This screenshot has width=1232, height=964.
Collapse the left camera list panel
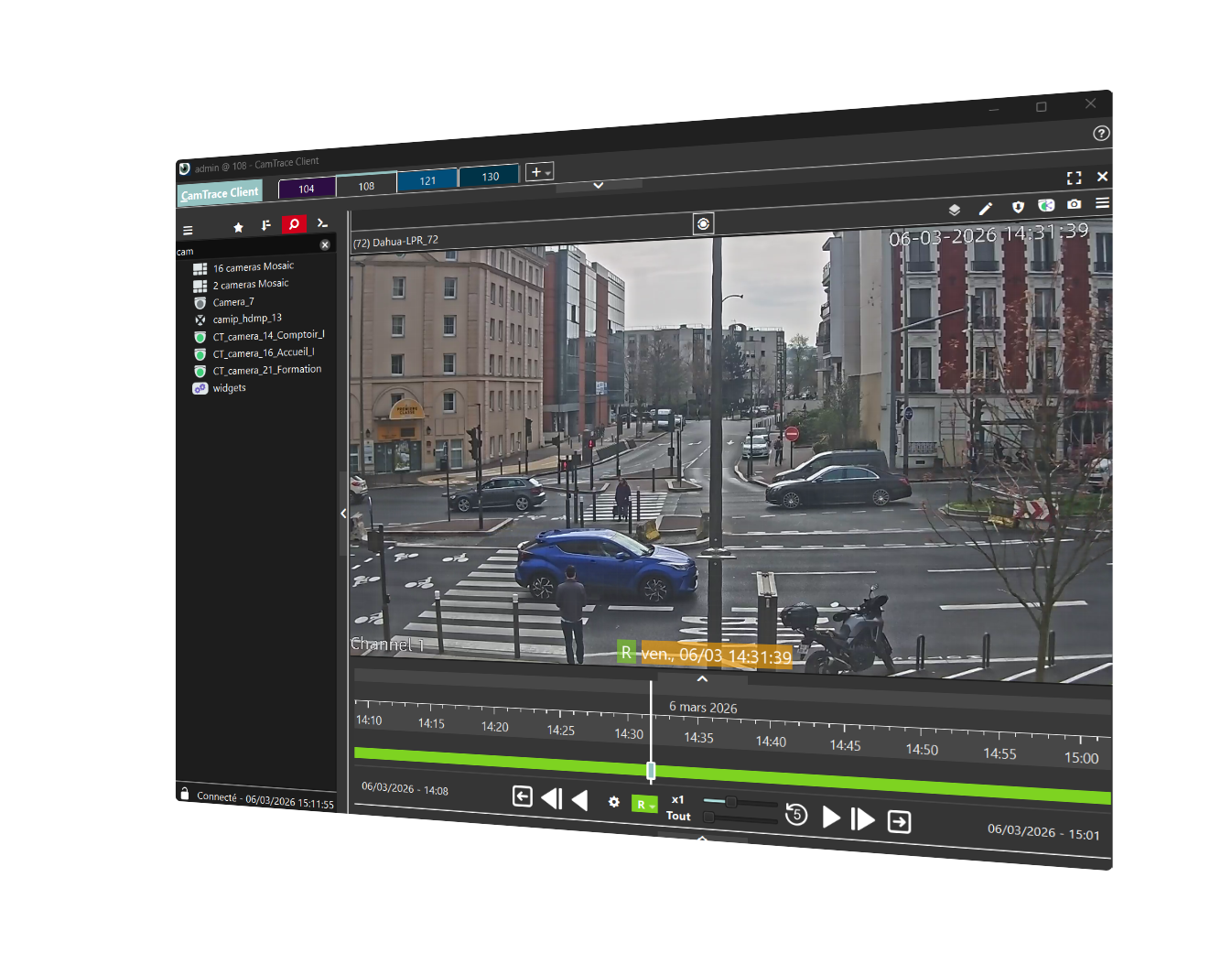(343, 514)
